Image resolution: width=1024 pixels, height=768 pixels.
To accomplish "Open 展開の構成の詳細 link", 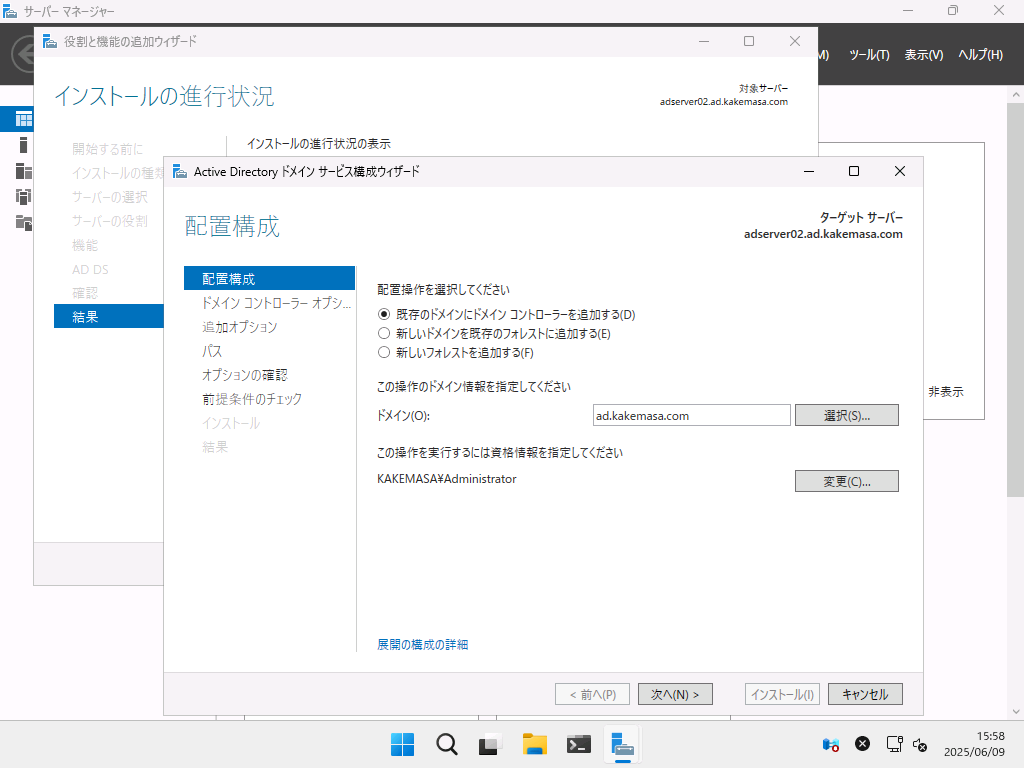I will coord(423,645).
